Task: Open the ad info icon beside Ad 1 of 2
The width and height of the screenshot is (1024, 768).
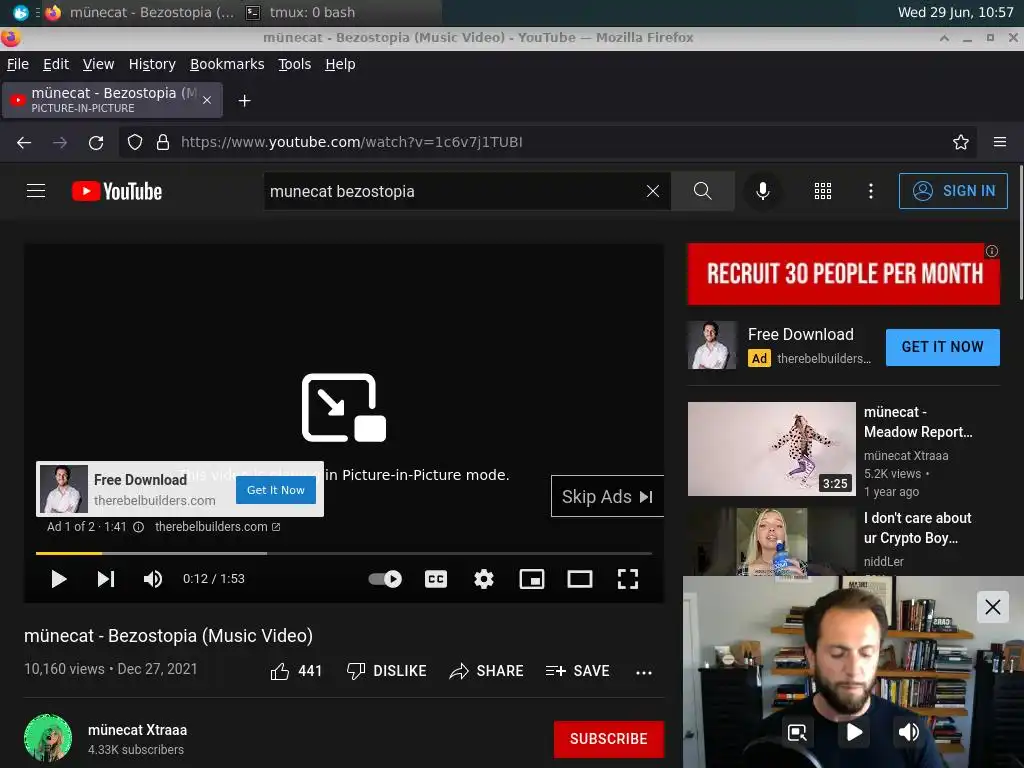Action: click(138, 527)
